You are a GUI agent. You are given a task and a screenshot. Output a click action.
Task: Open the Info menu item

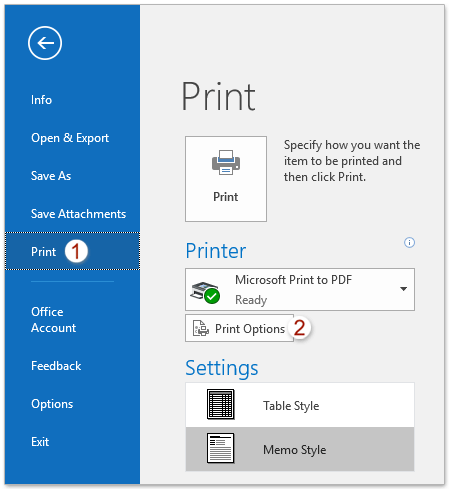[41, 100]
